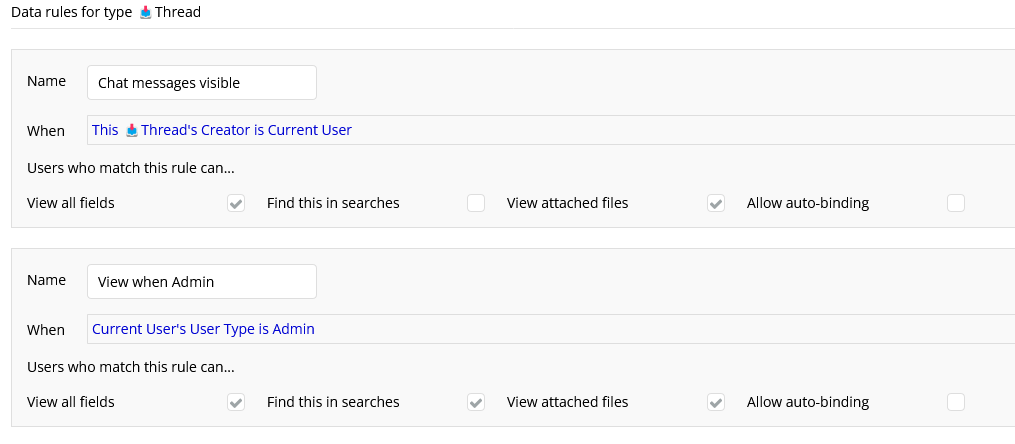Edit 'Current User's User Type is Admin' condition
1015x444 pixels.
click(203, 329)
